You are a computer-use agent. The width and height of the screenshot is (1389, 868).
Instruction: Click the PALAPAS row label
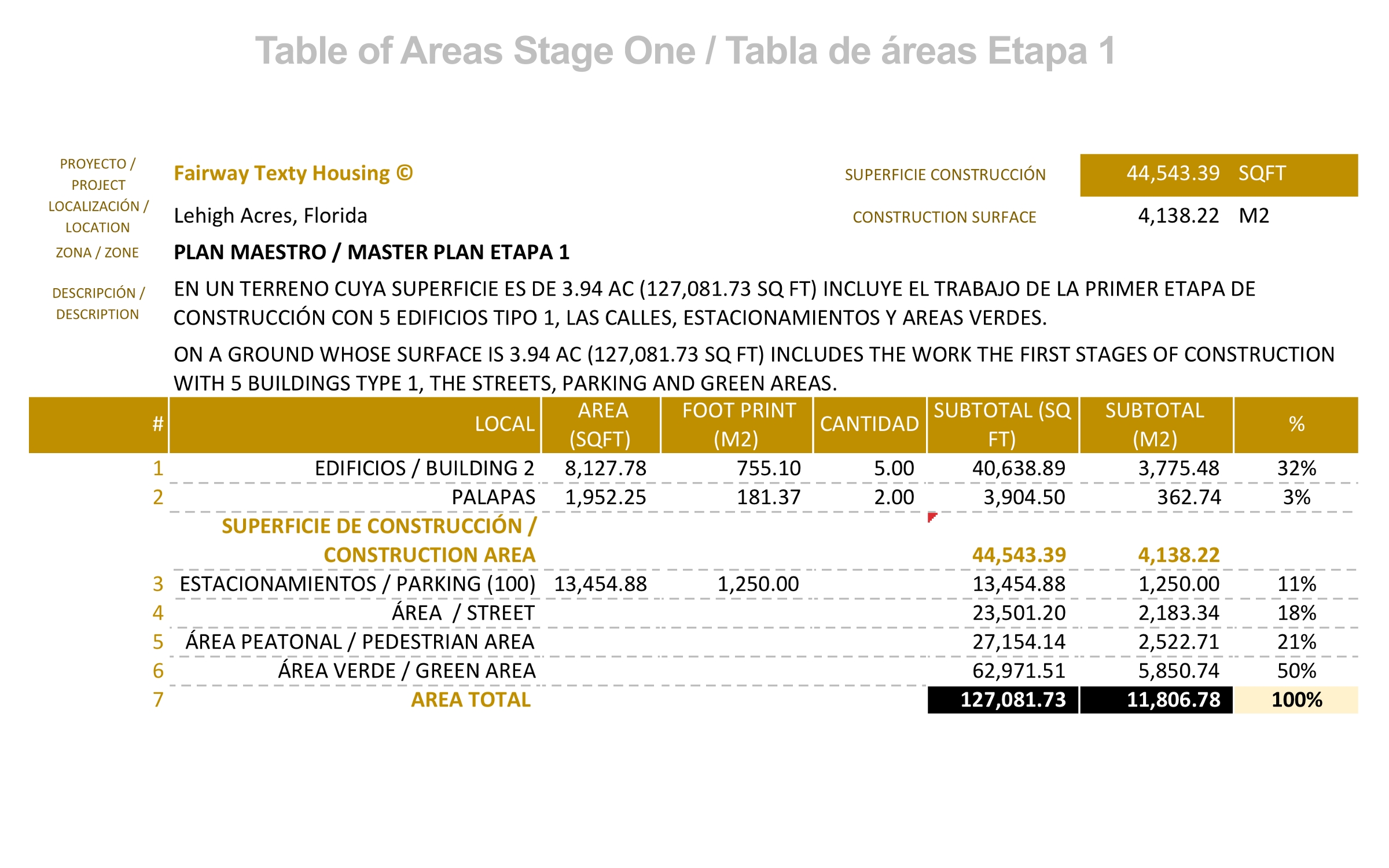[x=493, y=497]
